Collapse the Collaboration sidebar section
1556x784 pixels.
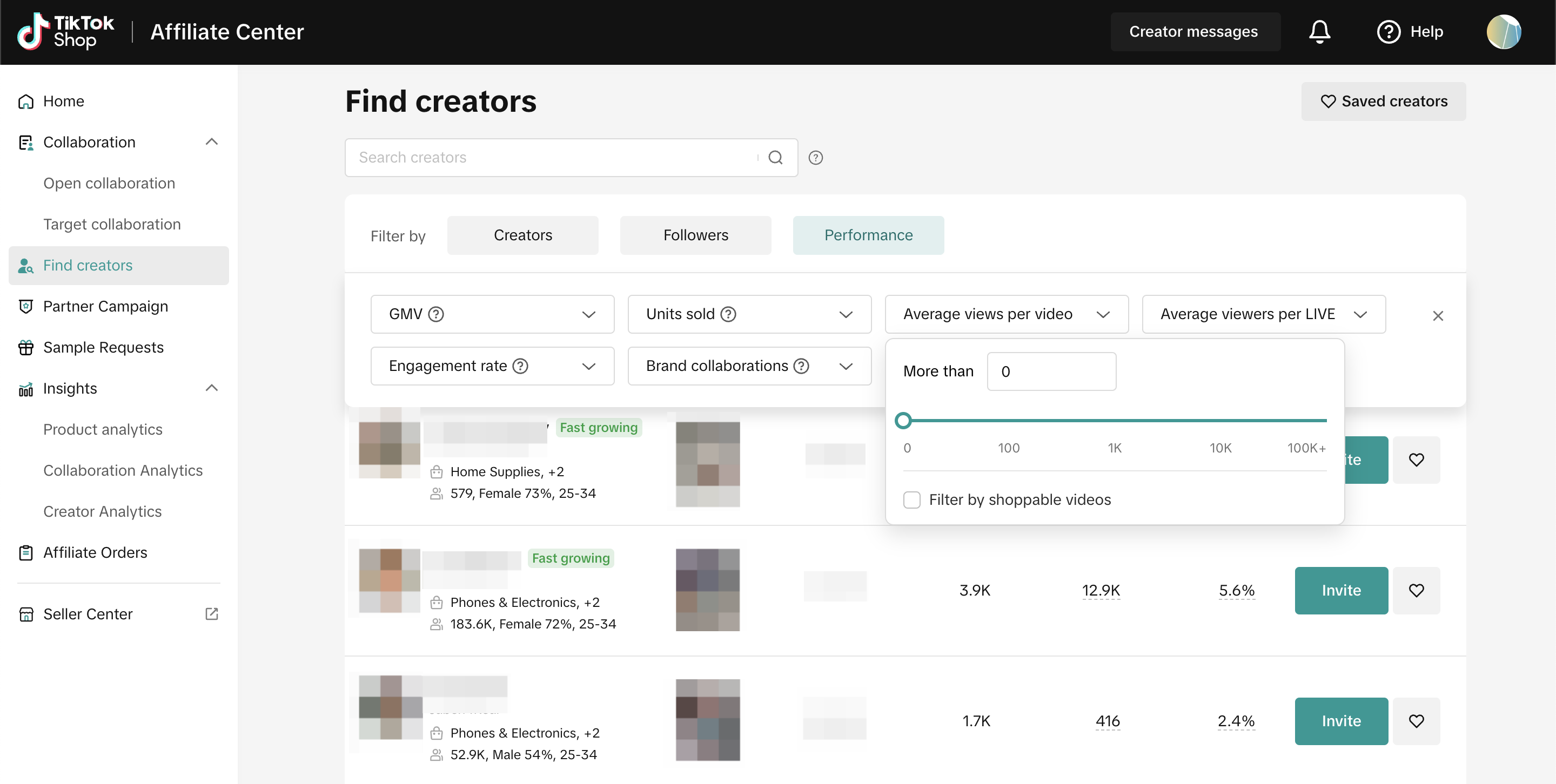click(211, 142)
